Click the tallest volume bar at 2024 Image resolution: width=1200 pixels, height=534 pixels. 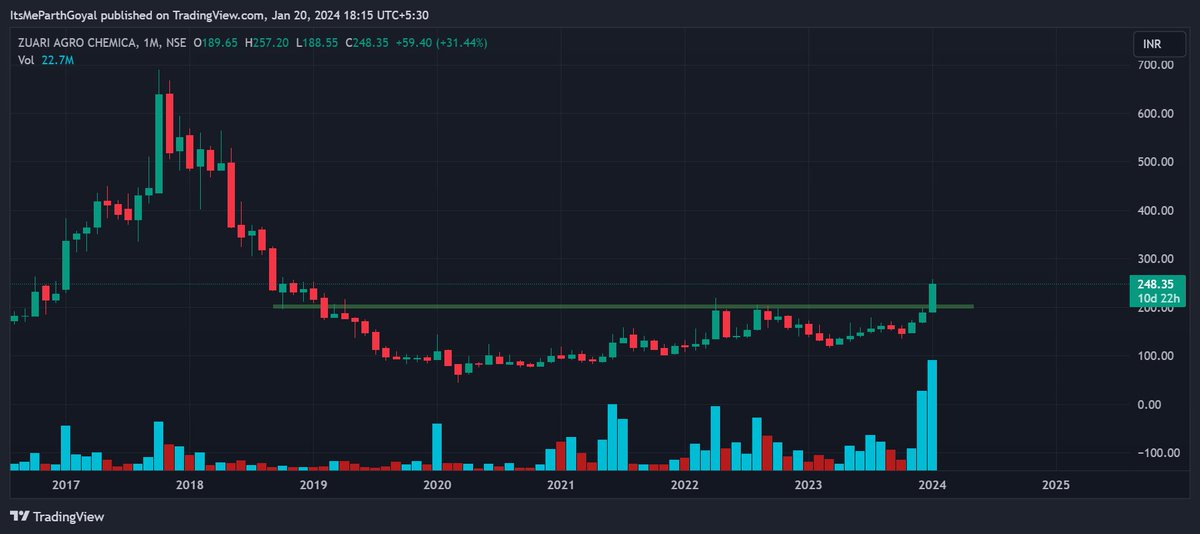point(932,415)
